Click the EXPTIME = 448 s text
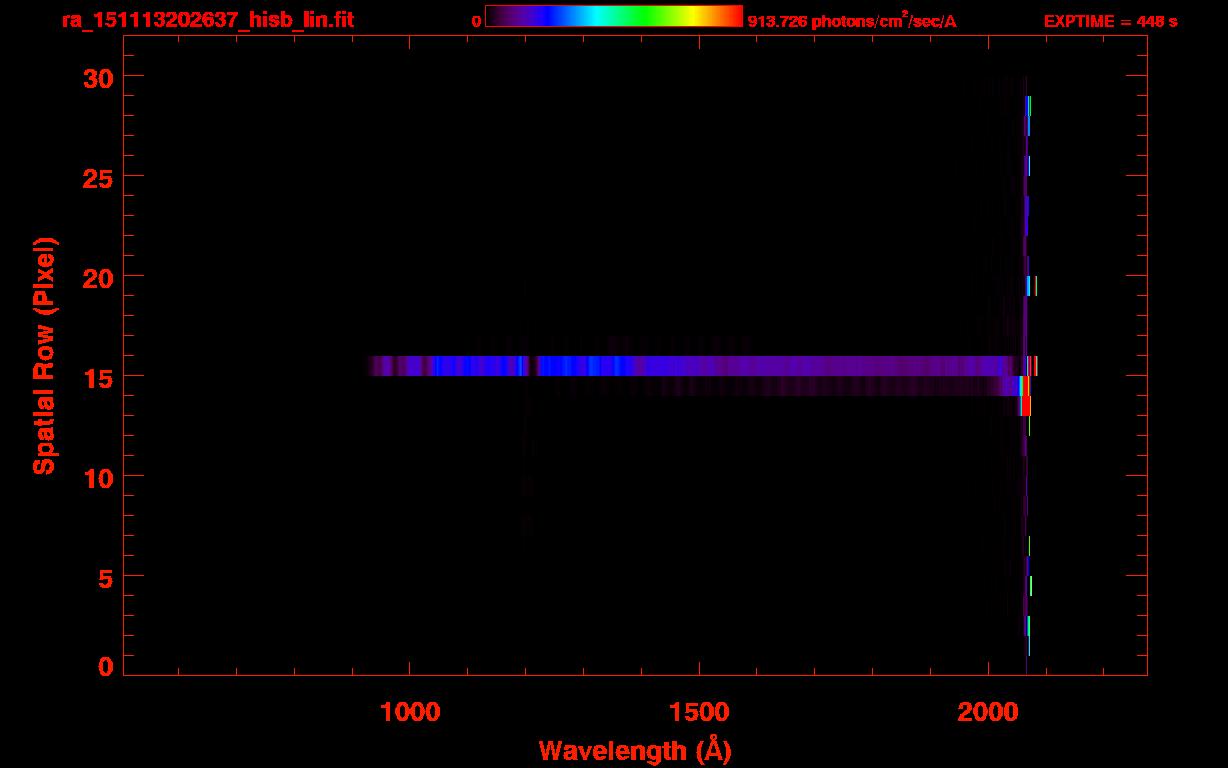1228x768 pixels. (x=1110, y=21)
